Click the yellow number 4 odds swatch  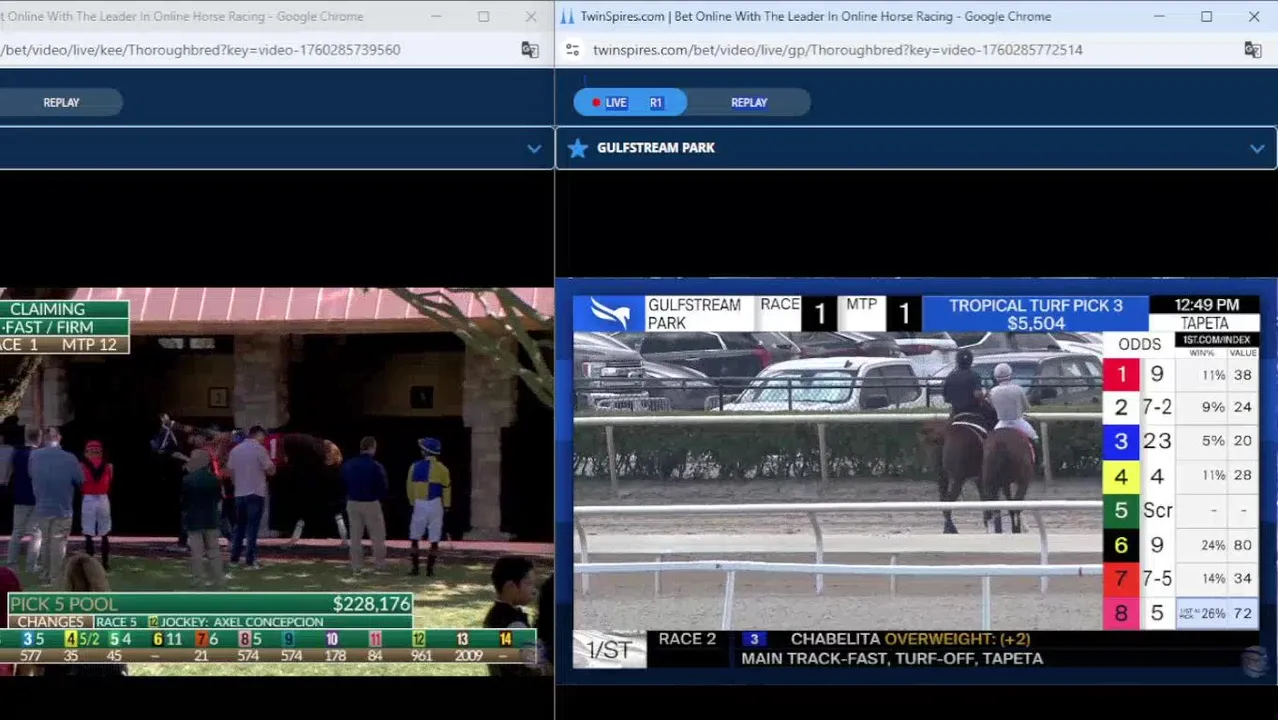pyautogui.click(x=1121, y=476)
